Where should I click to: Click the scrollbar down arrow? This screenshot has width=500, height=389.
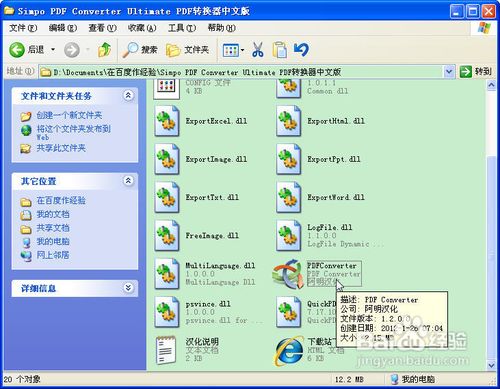(x=491, y=365)
